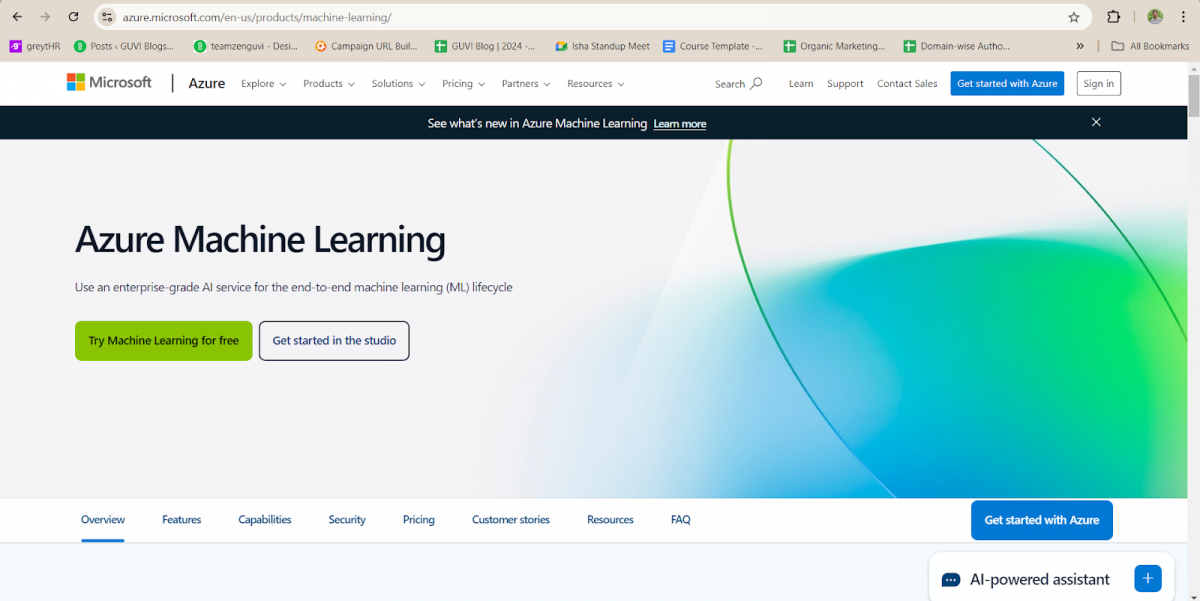
Task: Select the Overview tab
Action: tap(103, 520)
